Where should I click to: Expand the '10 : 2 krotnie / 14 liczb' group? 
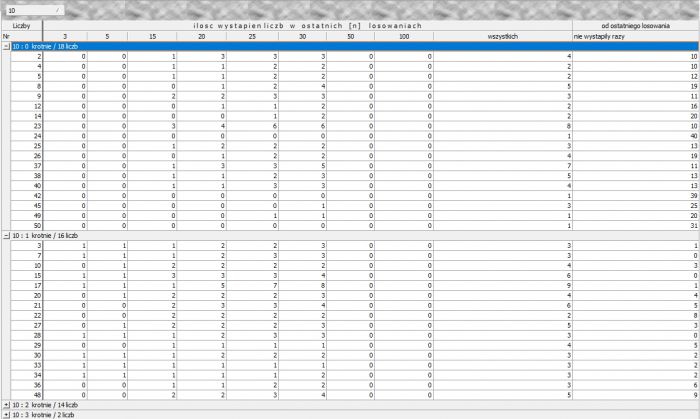pos(6,405)
